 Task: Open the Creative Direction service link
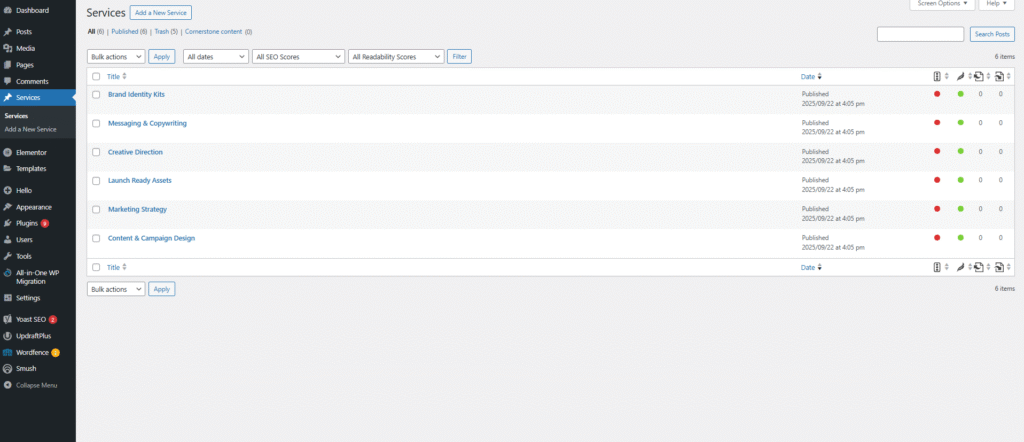pos(135,152)
